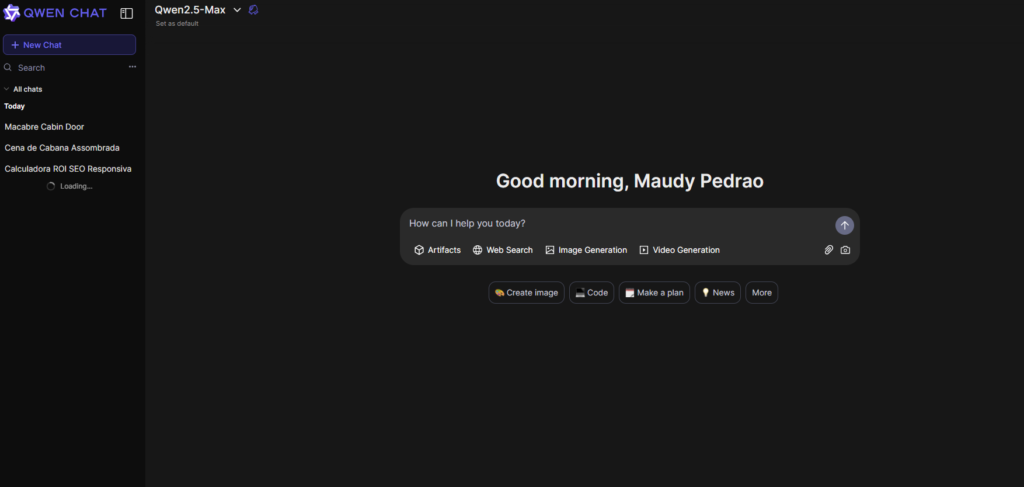
Task: Attach a file with the paperclip icon
Action: (829, 250)
